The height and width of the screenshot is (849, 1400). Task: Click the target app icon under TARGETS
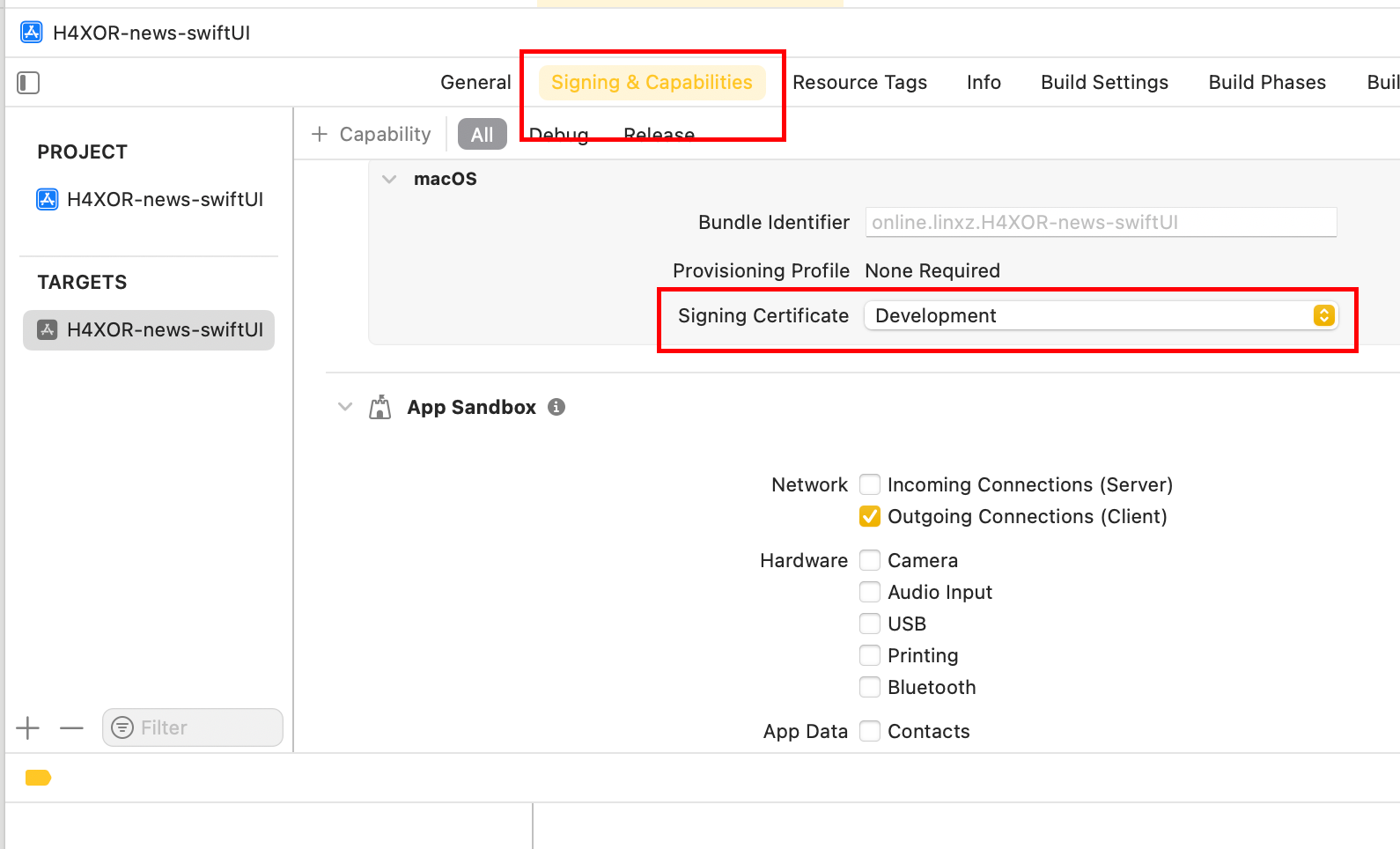coord(48,329)
